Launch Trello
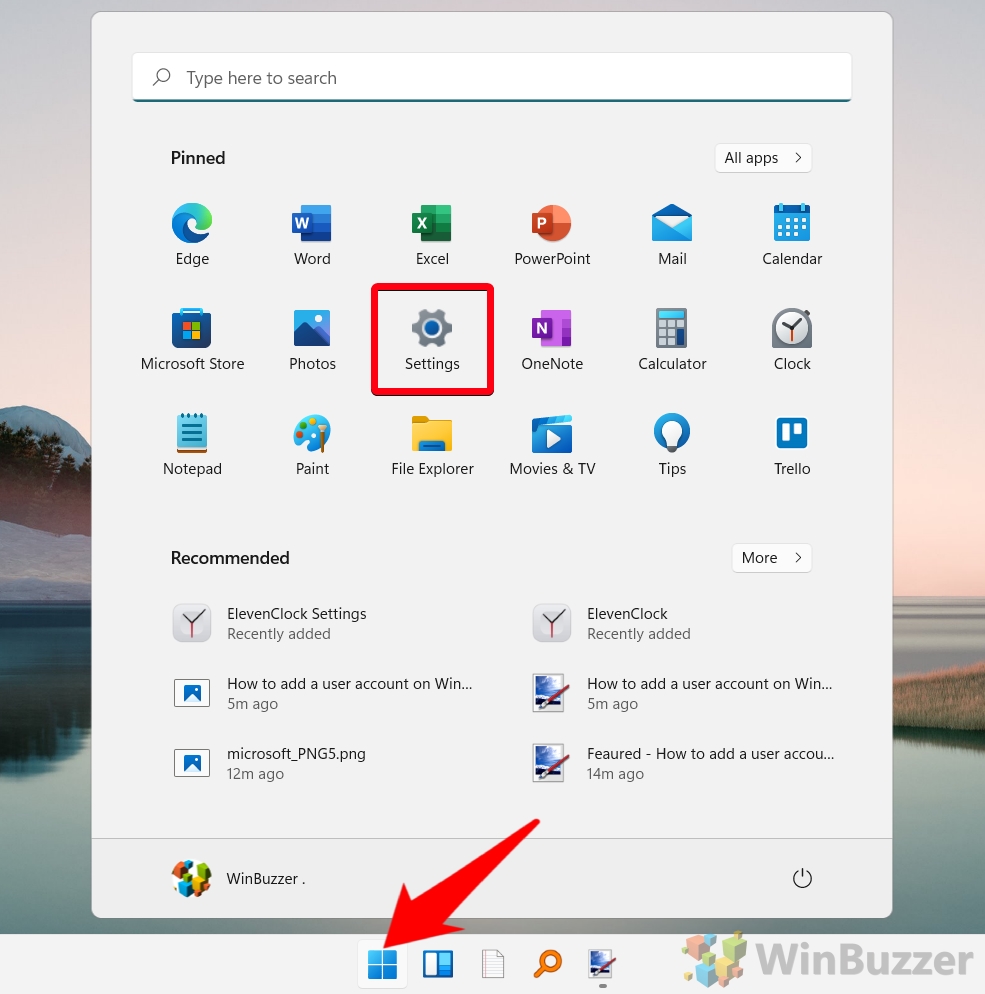The width and height of the screenshot is (985, 994). [x=792, y=444]
